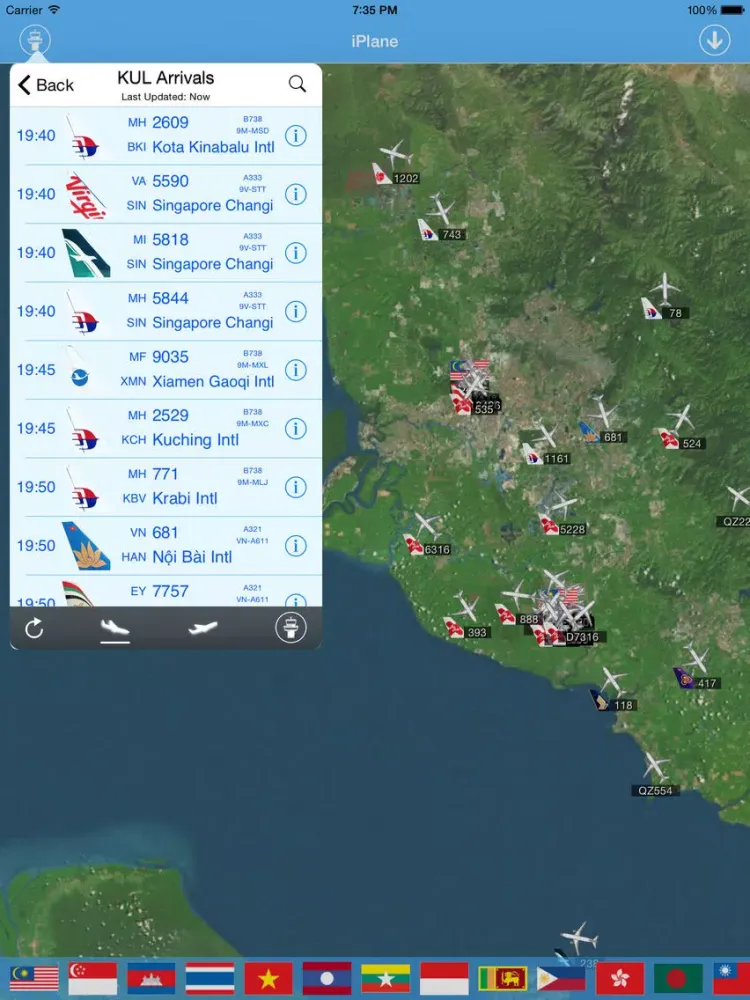This screenshot has height=1000, width=750.
Task: Switch to the departures takeoff-plane tab
Action: pos(203,628)
